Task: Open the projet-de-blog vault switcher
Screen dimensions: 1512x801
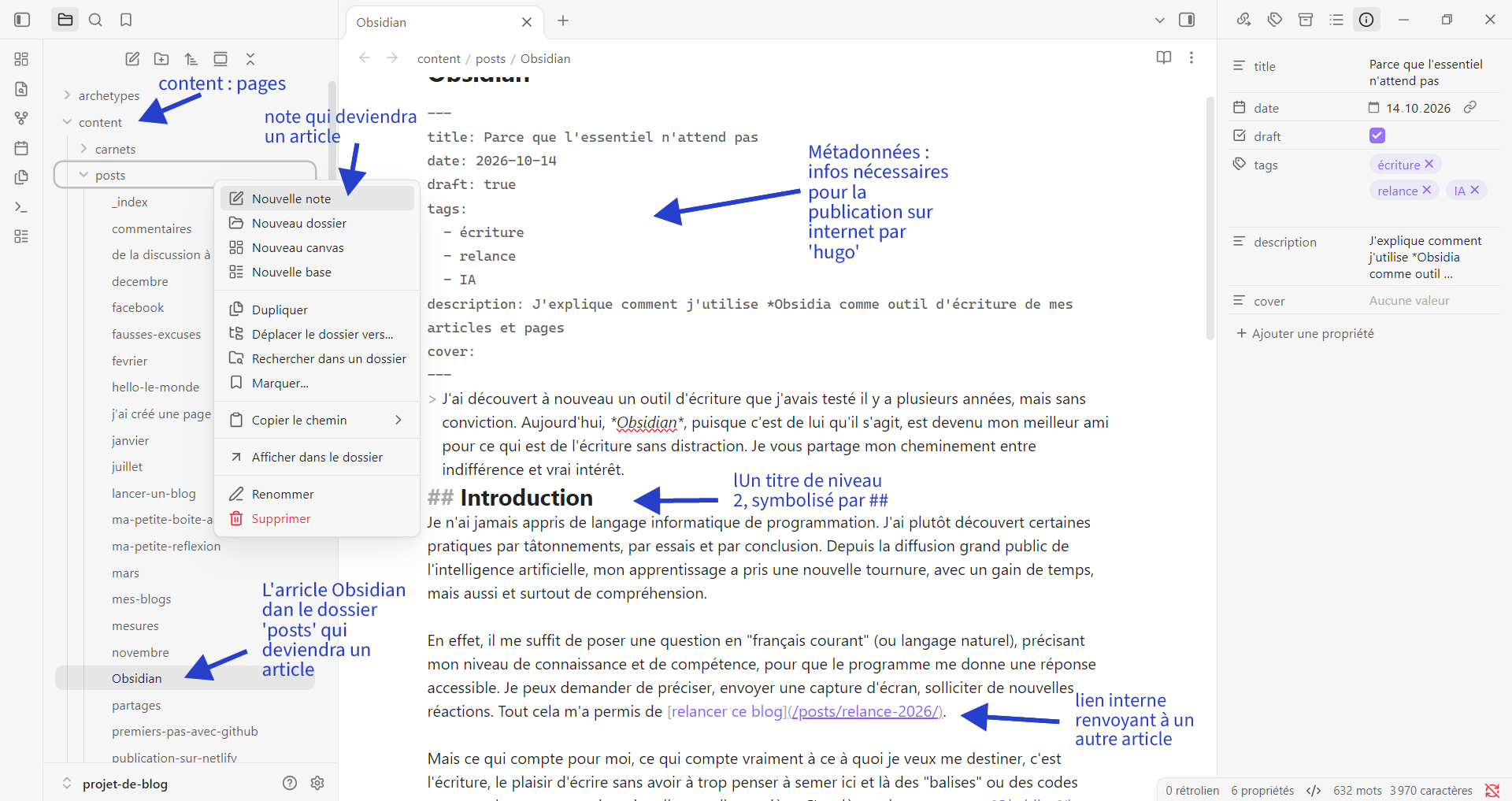Action: pos(115,784)
